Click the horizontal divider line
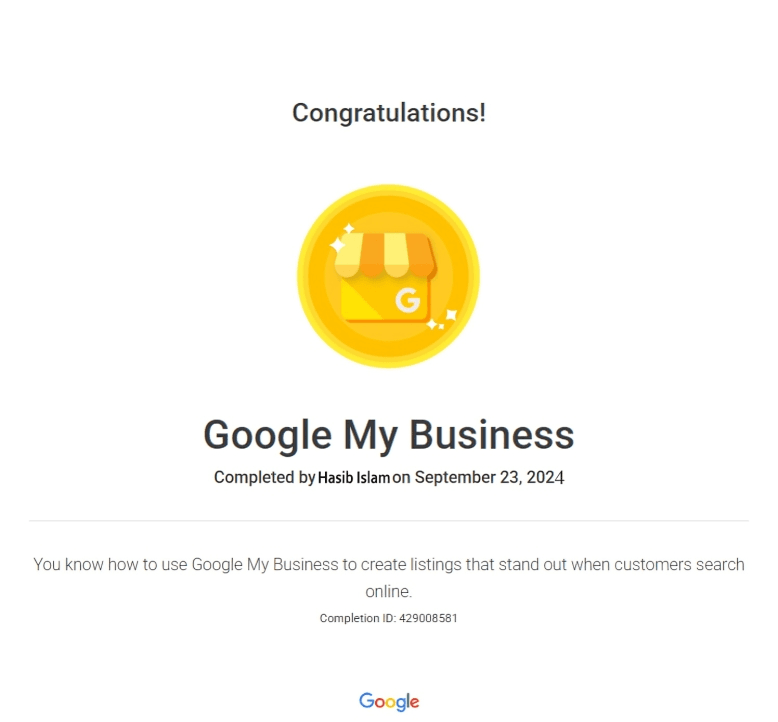This screenshot has width=778, height=722. 389,521
